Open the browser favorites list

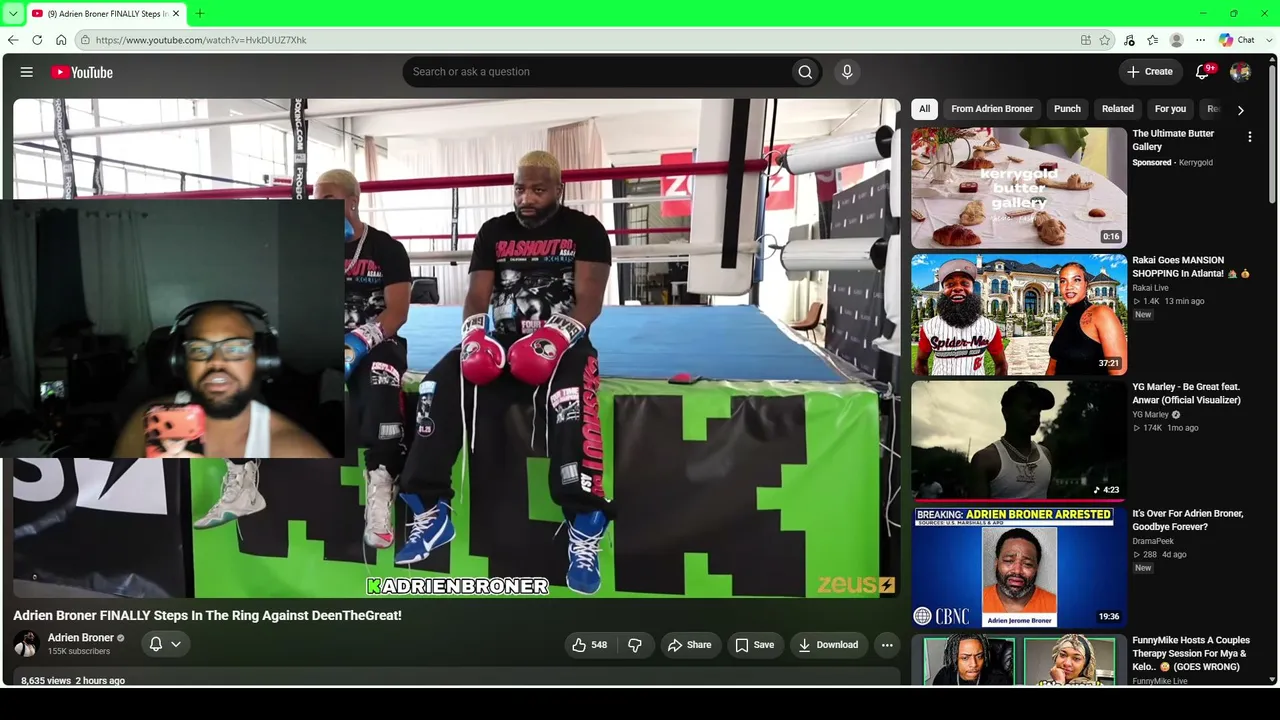click(1153, 40)
